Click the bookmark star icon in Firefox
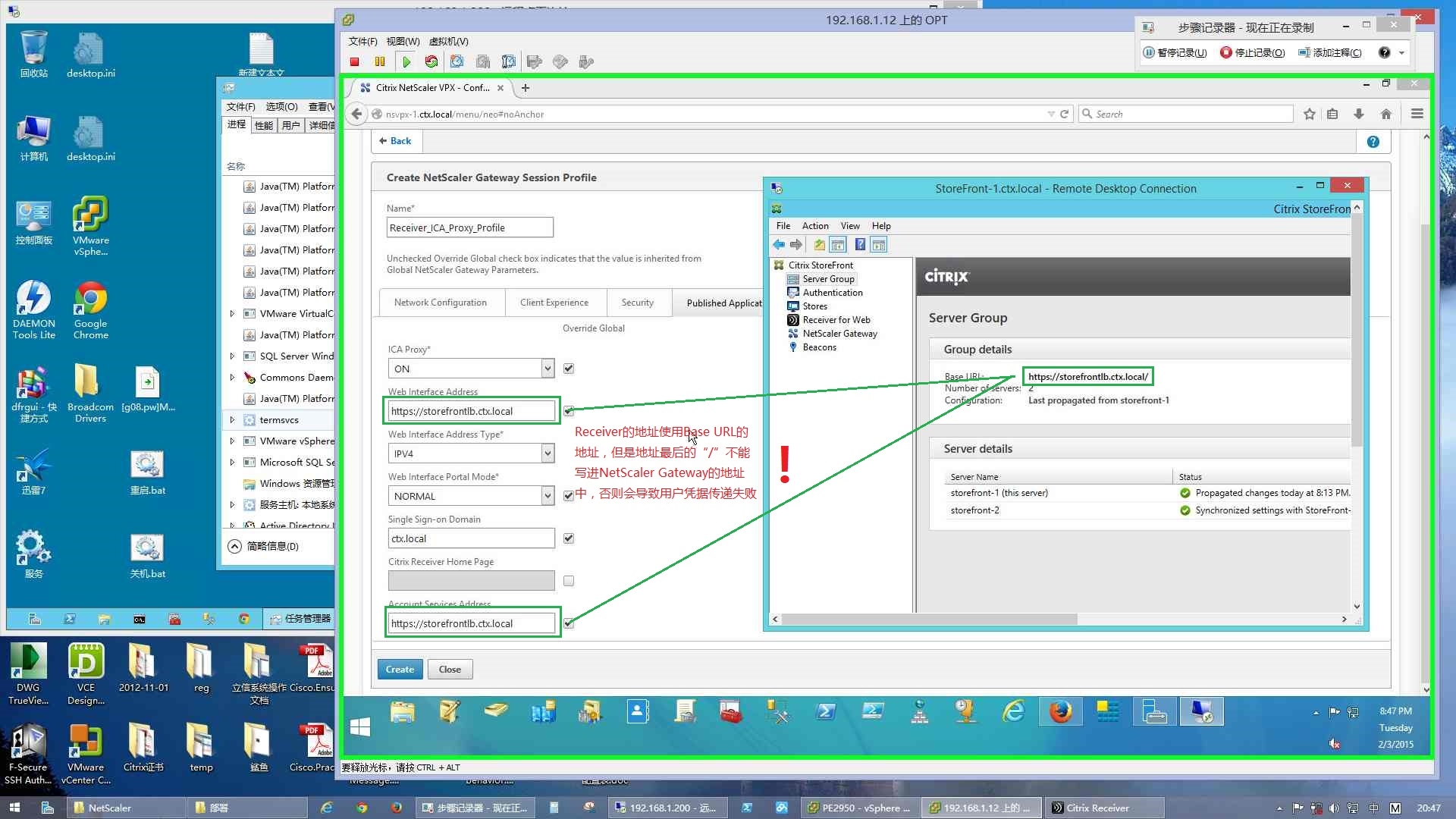Image resolution: width=1456 pixels, height=819 pixels. pyautogui.click(x=1309, y=114)
